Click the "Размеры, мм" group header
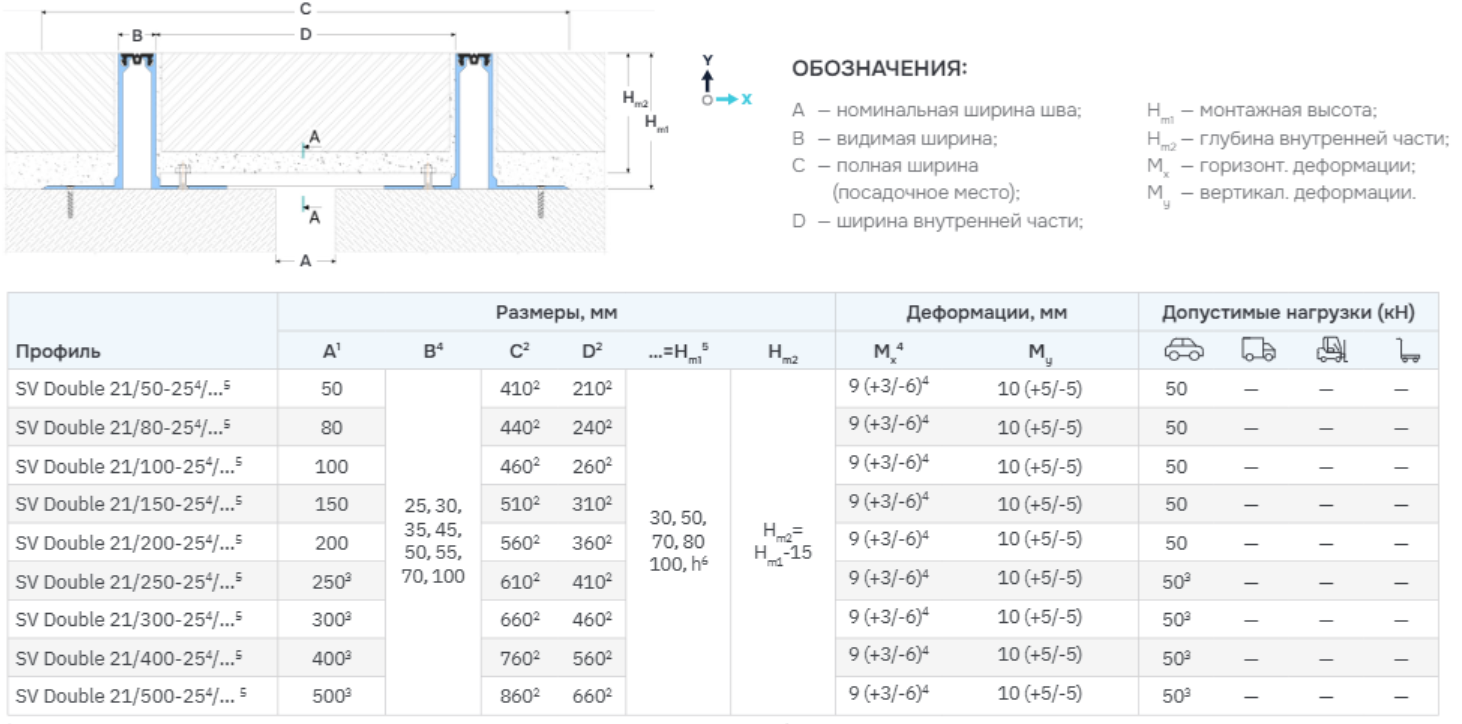Image resolution: width=1462 pixels, height=724 pixels. coord(556,312)
